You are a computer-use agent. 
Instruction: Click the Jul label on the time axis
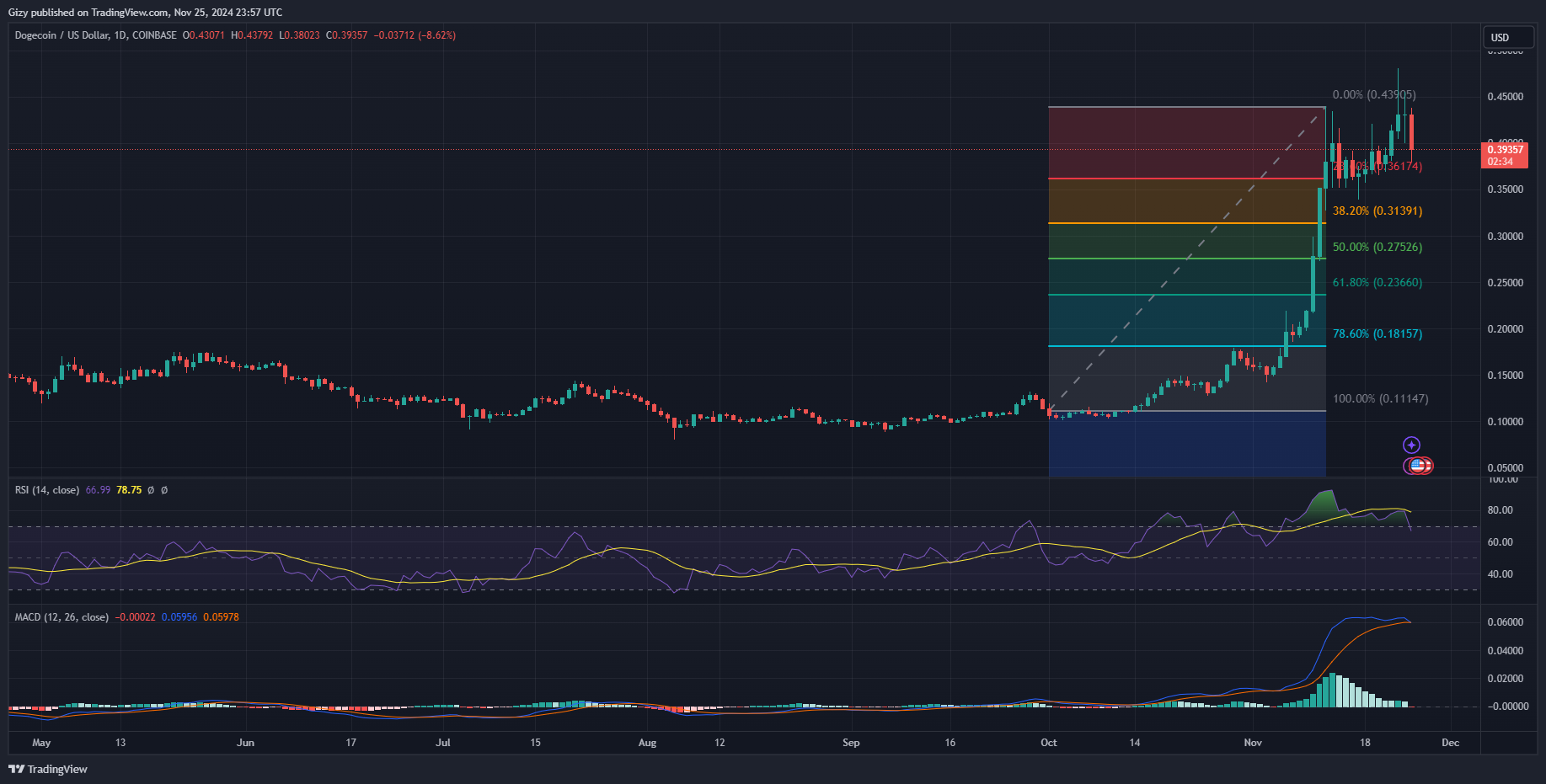pyautogui.click(x=443, y=743)
